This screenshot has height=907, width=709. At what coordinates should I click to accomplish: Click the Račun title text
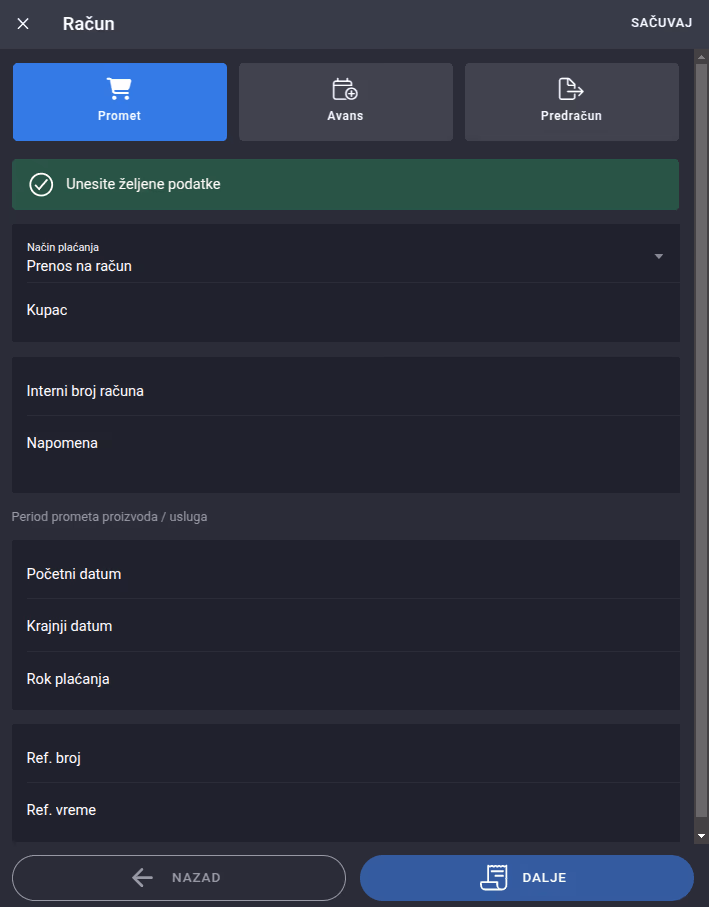point(88,24)
